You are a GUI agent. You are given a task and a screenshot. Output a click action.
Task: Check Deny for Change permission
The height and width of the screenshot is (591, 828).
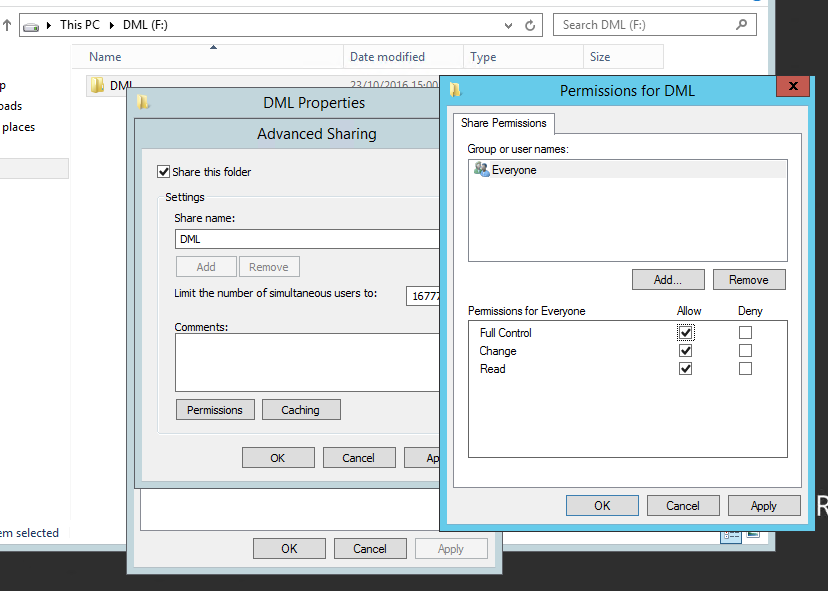coord(745,351)
